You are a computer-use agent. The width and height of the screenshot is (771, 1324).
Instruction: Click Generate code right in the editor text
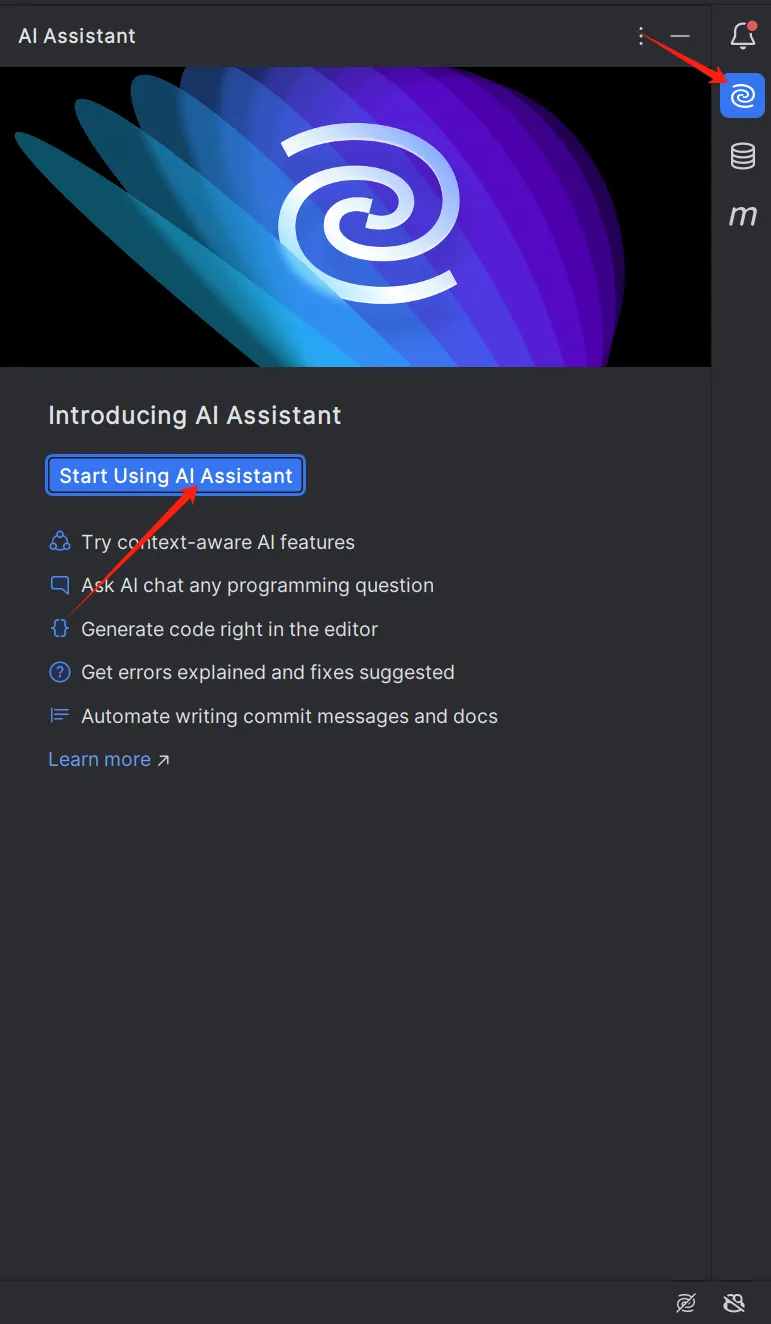click(229, 629)
